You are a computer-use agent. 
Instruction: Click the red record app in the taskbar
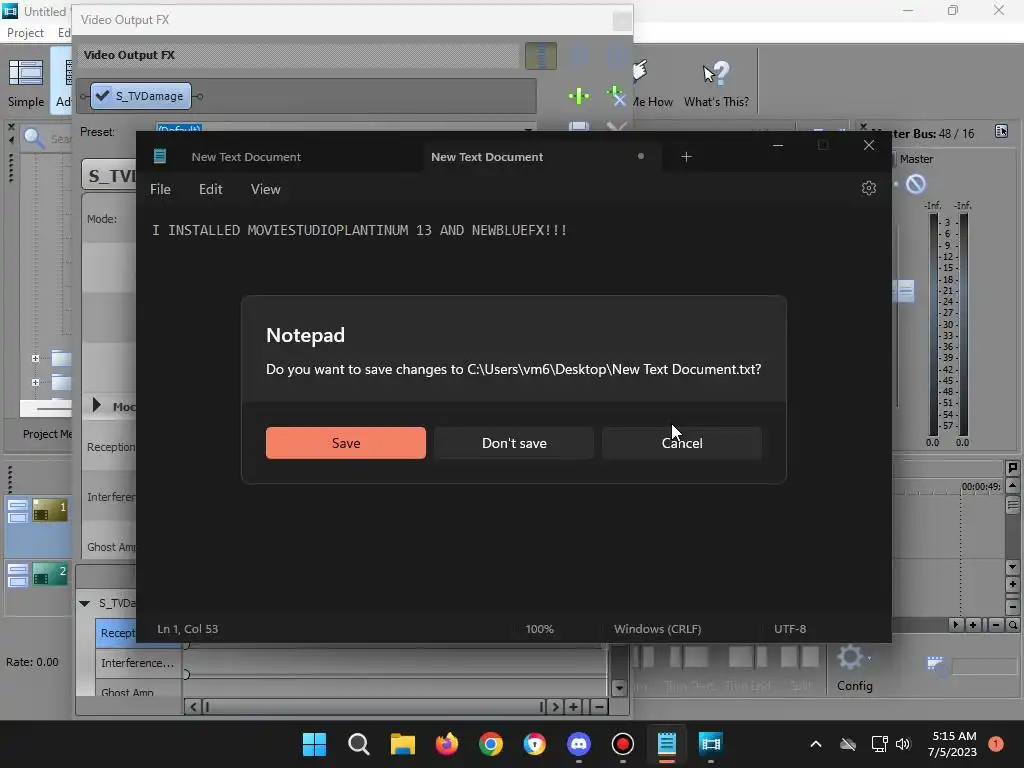pos(622,744)
